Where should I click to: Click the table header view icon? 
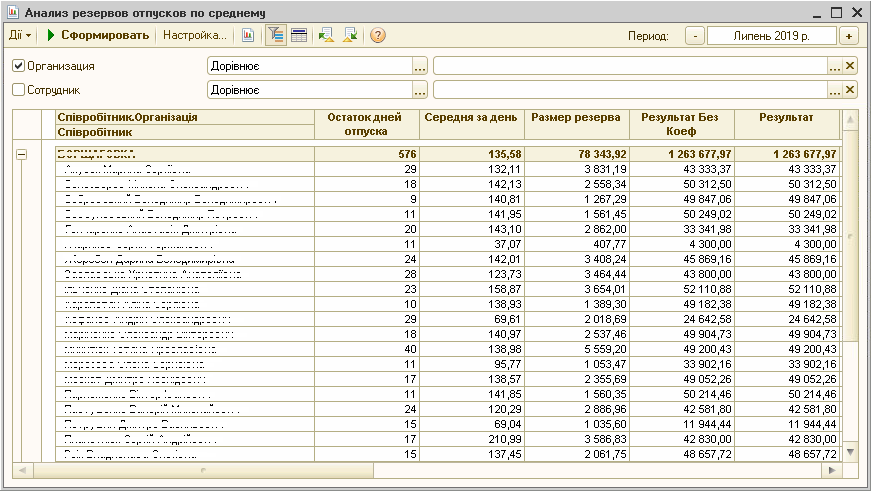298,35
